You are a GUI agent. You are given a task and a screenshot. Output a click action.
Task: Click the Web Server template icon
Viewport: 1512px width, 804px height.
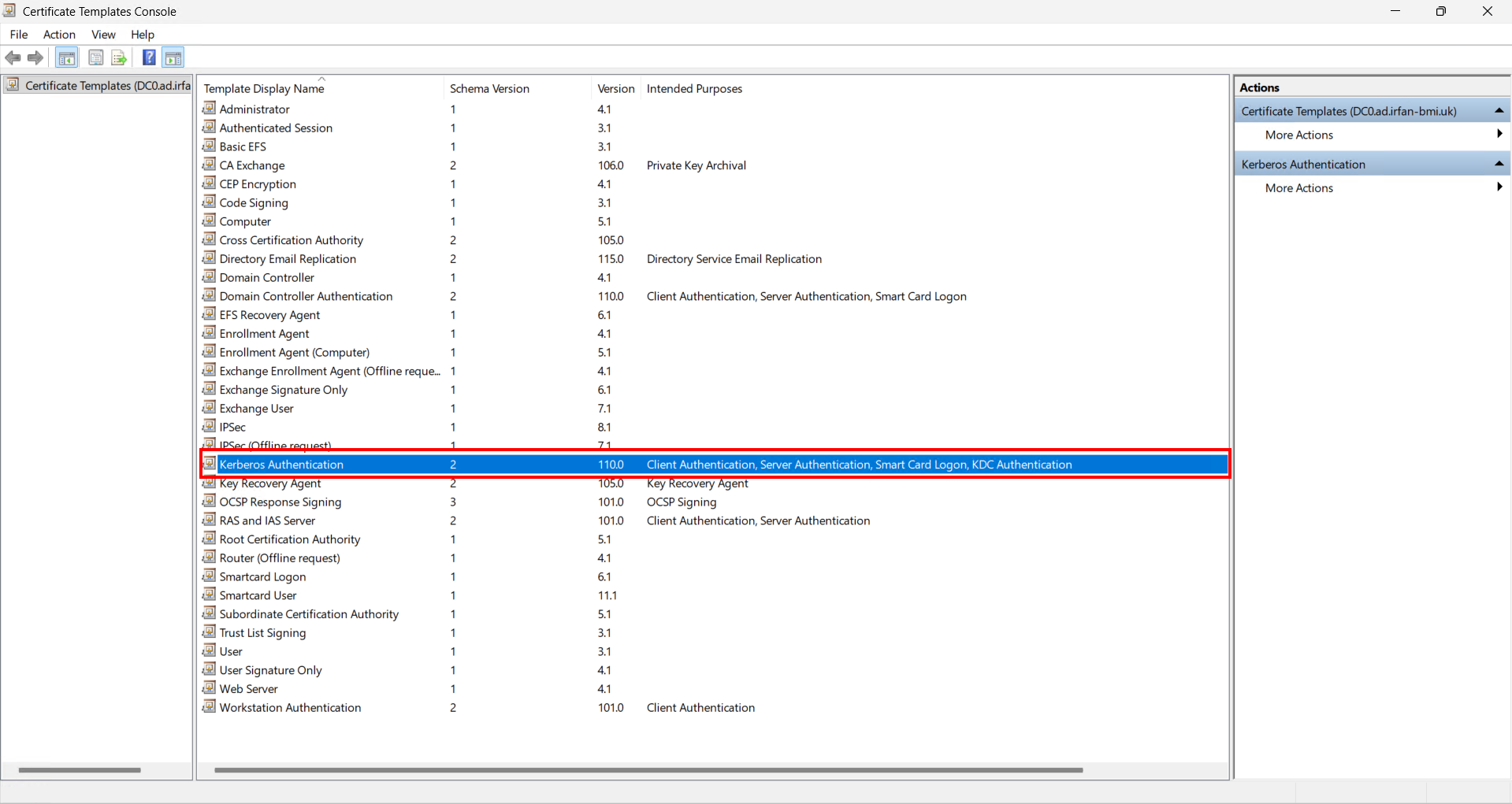209,688
